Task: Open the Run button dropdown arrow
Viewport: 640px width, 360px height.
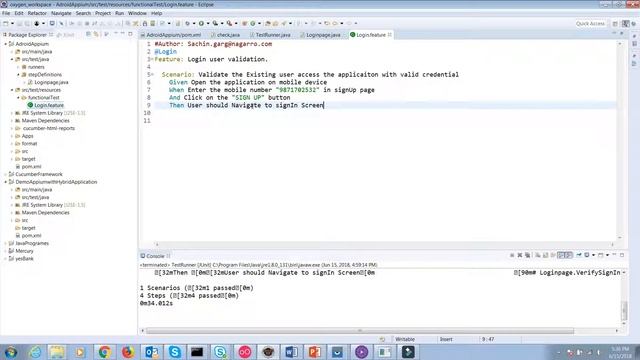Action: click(x=208, y=24)
